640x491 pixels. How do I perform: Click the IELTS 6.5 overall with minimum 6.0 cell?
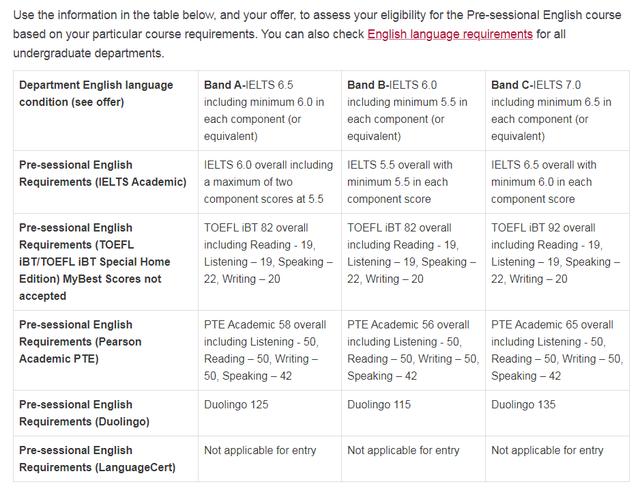pyautogui.click(x=558, y=182)
